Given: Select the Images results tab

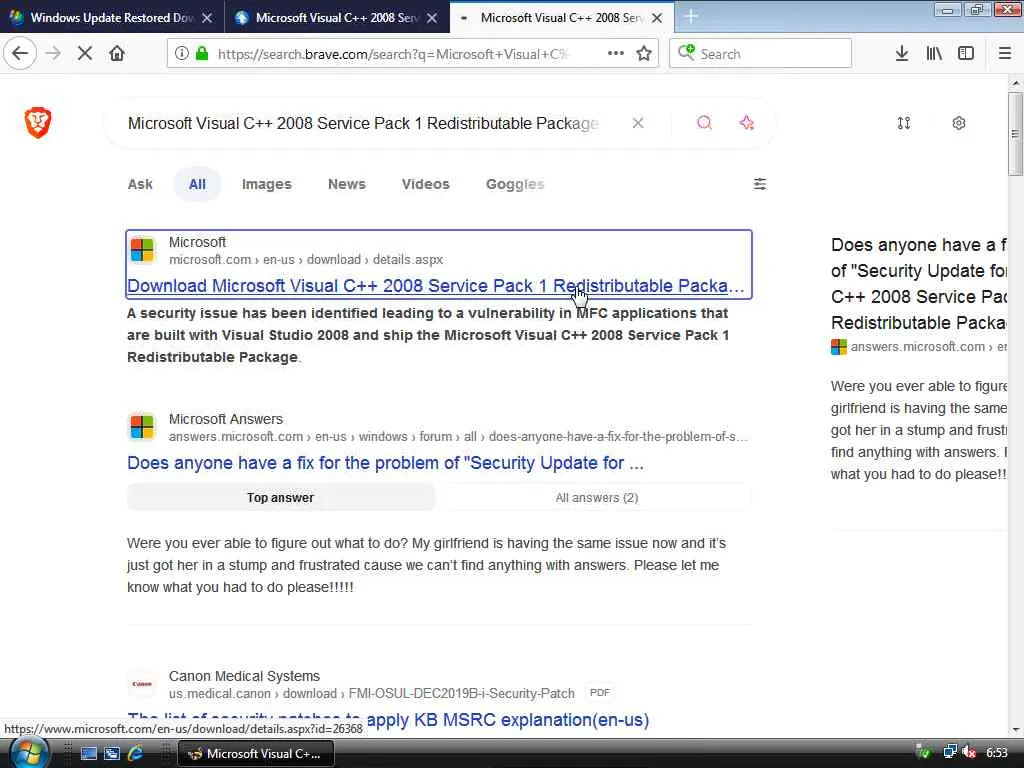Looking at the screenshot, I should pyautogui.click(x=266, y=184).
